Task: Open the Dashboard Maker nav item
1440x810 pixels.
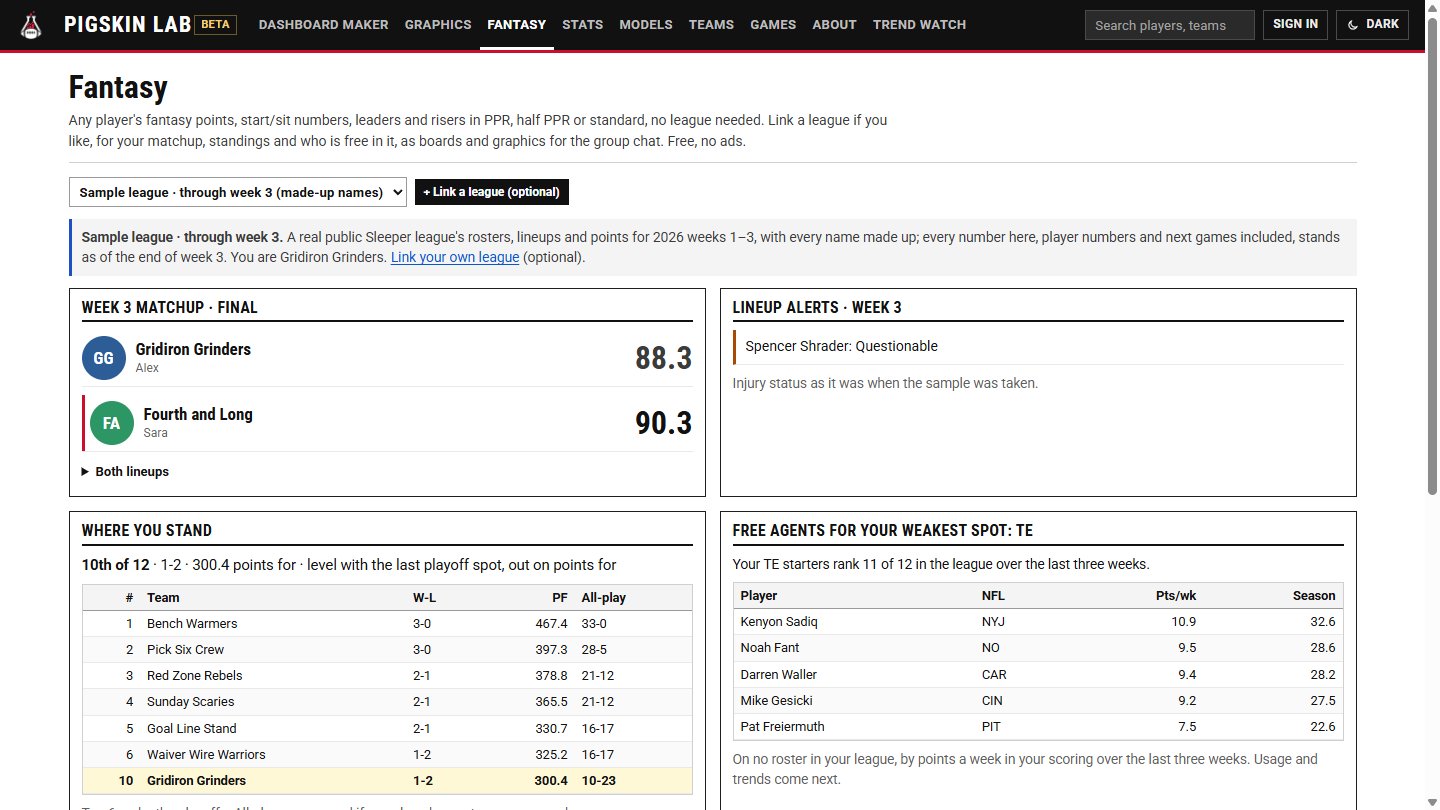Action: point(323,25)
